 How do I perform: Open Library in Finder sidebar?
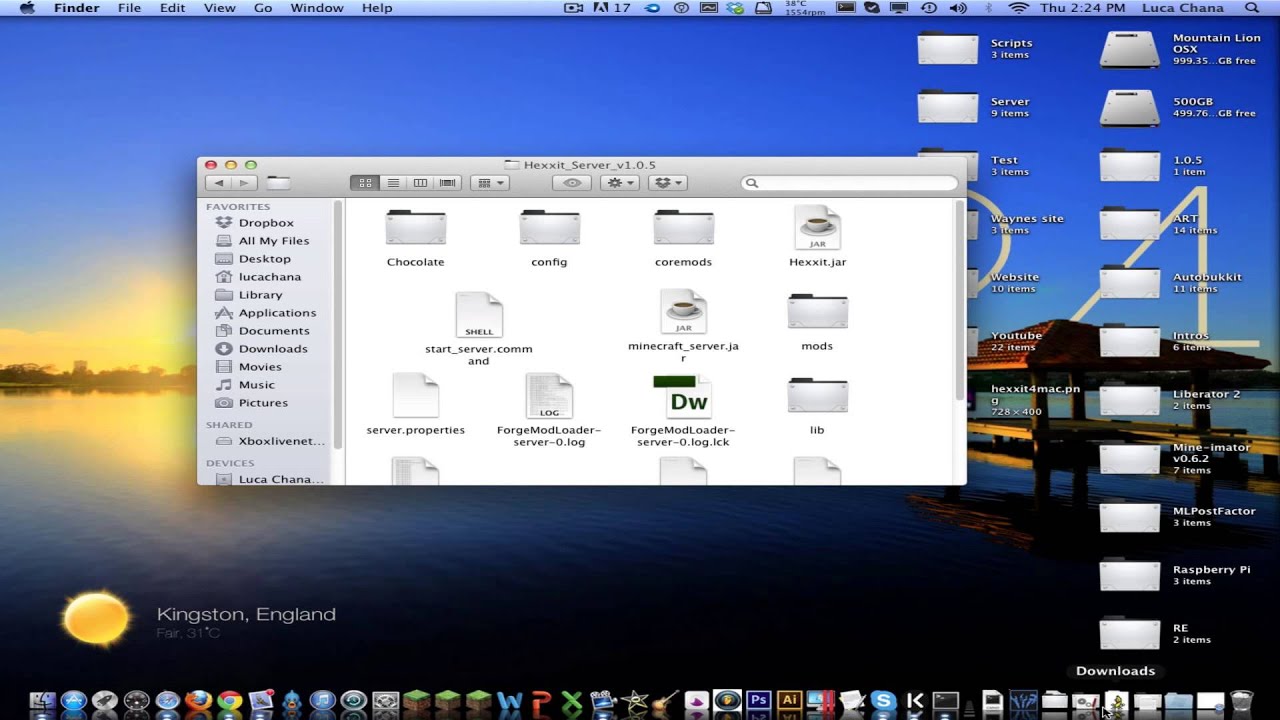click(260, 295)
